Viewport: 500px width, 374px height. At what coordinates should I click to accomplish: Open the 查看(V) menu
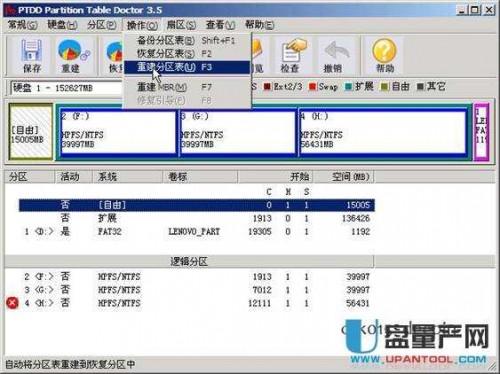(x=220, y=25)
